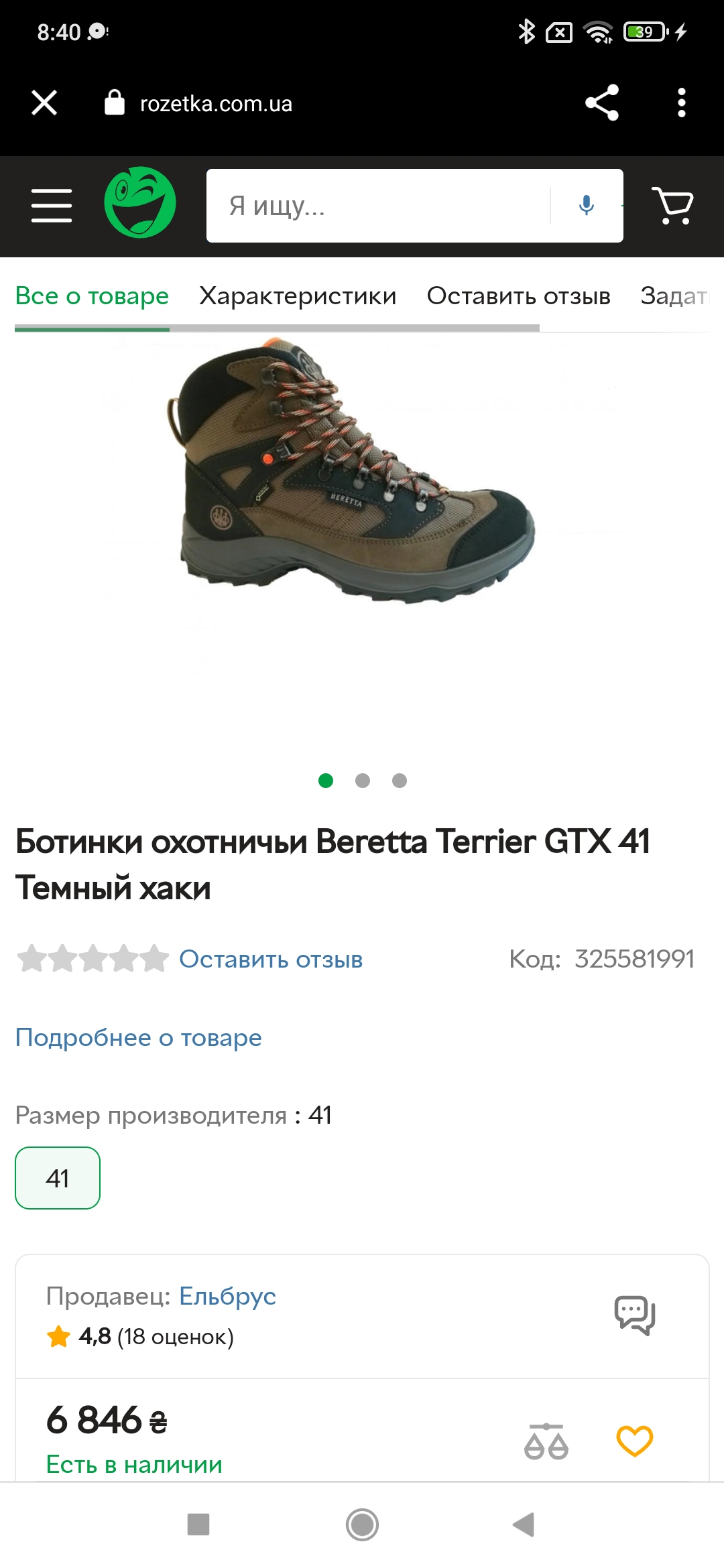This screenshot has width=724, height=1568.
Task: Select the Все о товаре tab
Action: pyautogui.click(x=92, y=296)
